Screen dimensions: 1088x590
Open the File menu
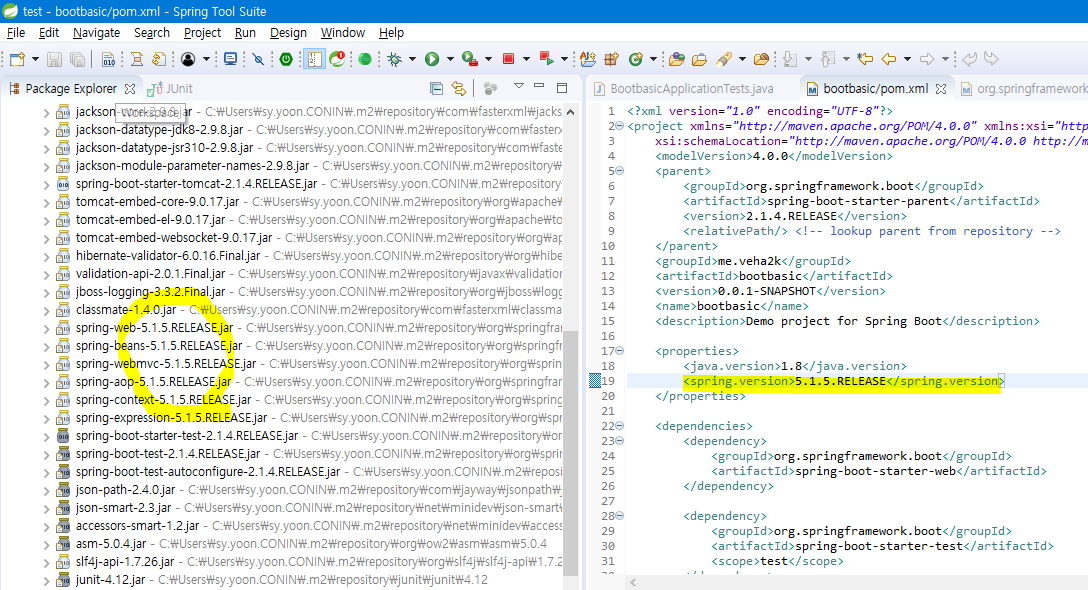16,33
